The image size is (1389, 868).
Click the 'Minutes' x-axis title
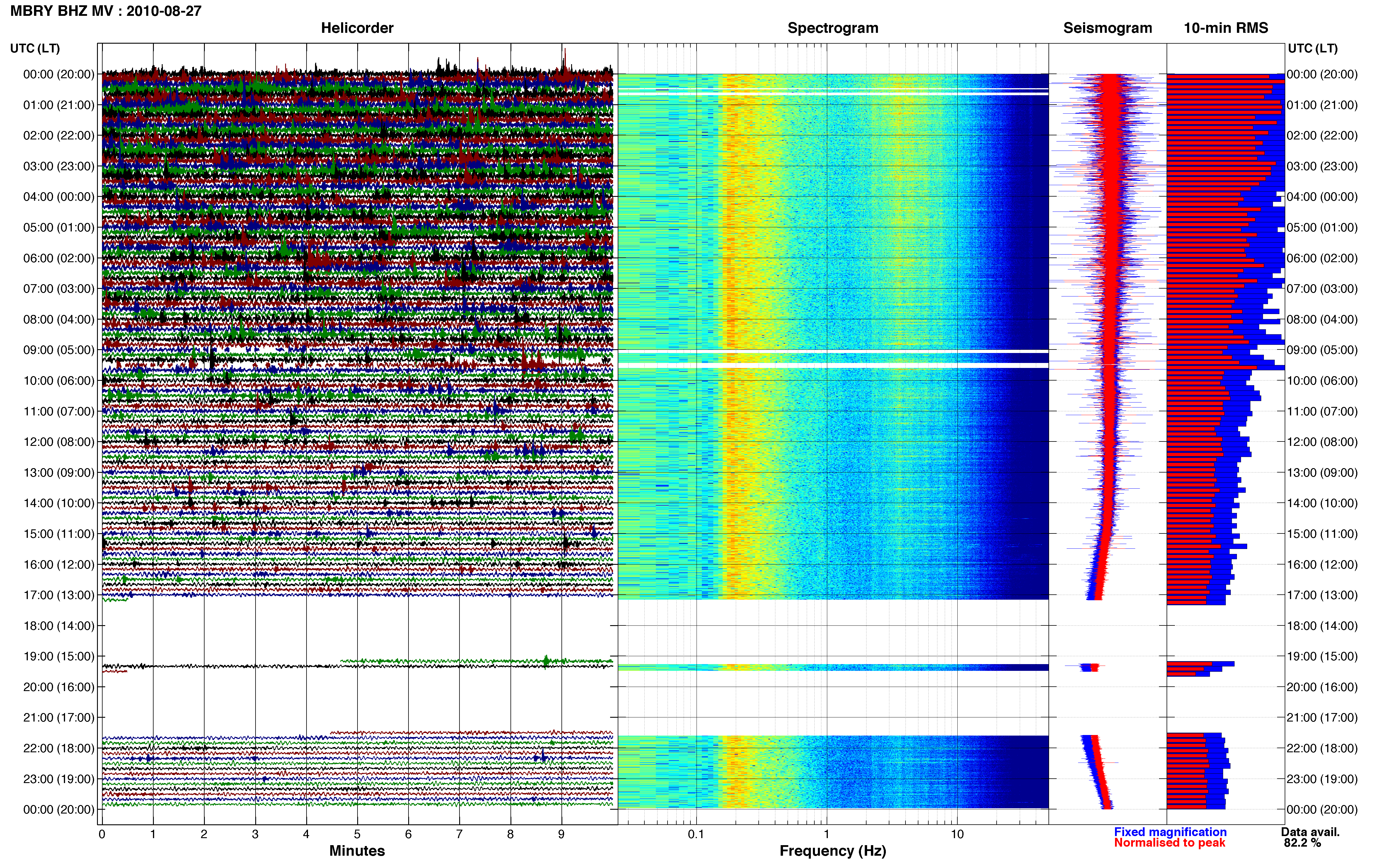point(357,851)
